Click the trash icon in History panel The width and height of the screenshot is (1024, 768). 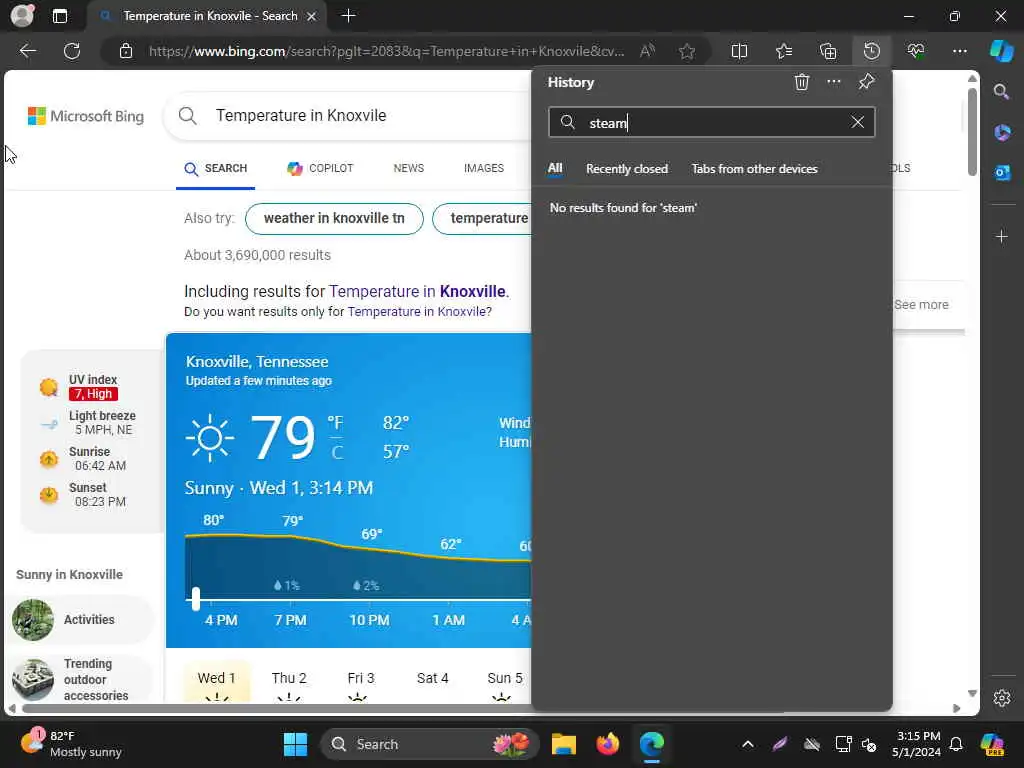(801, 82)
